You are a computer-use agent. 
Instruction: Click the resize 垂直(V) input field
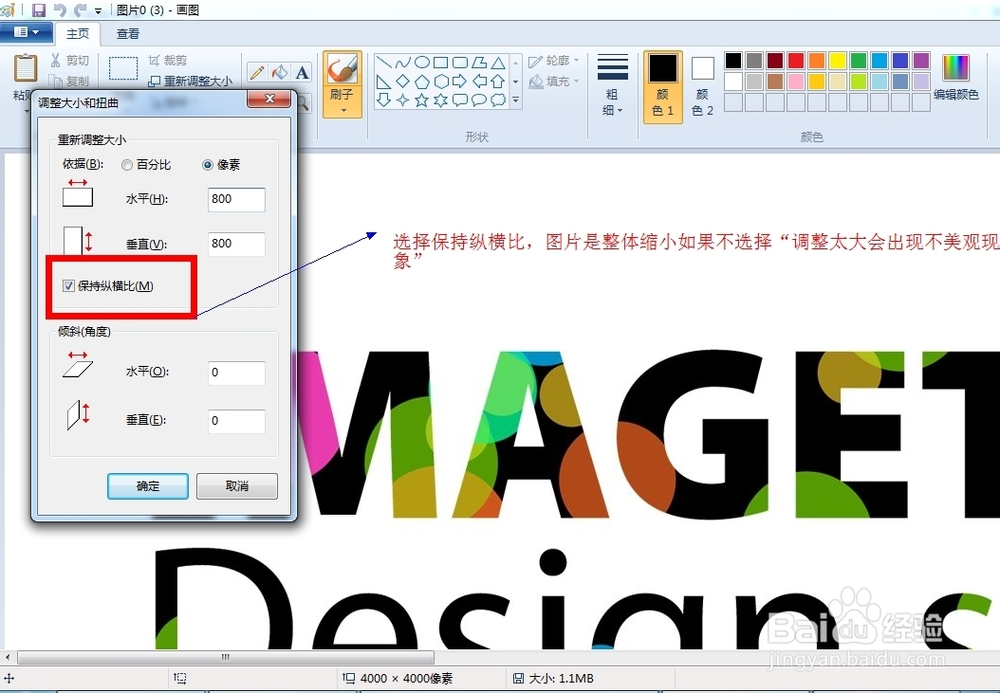coord(237,244)
